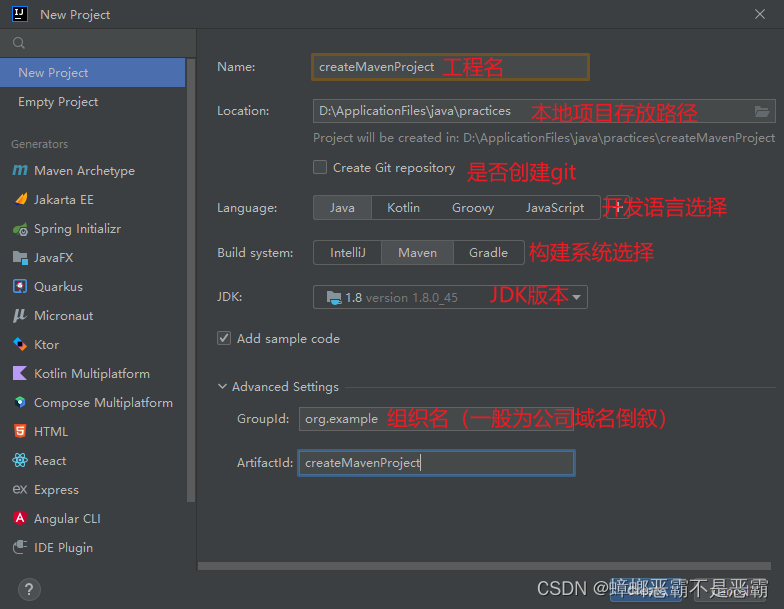The height and width of the screenshot is (609, 784).
Task: Choose Gradle build system
Action: tap(488, 252)
